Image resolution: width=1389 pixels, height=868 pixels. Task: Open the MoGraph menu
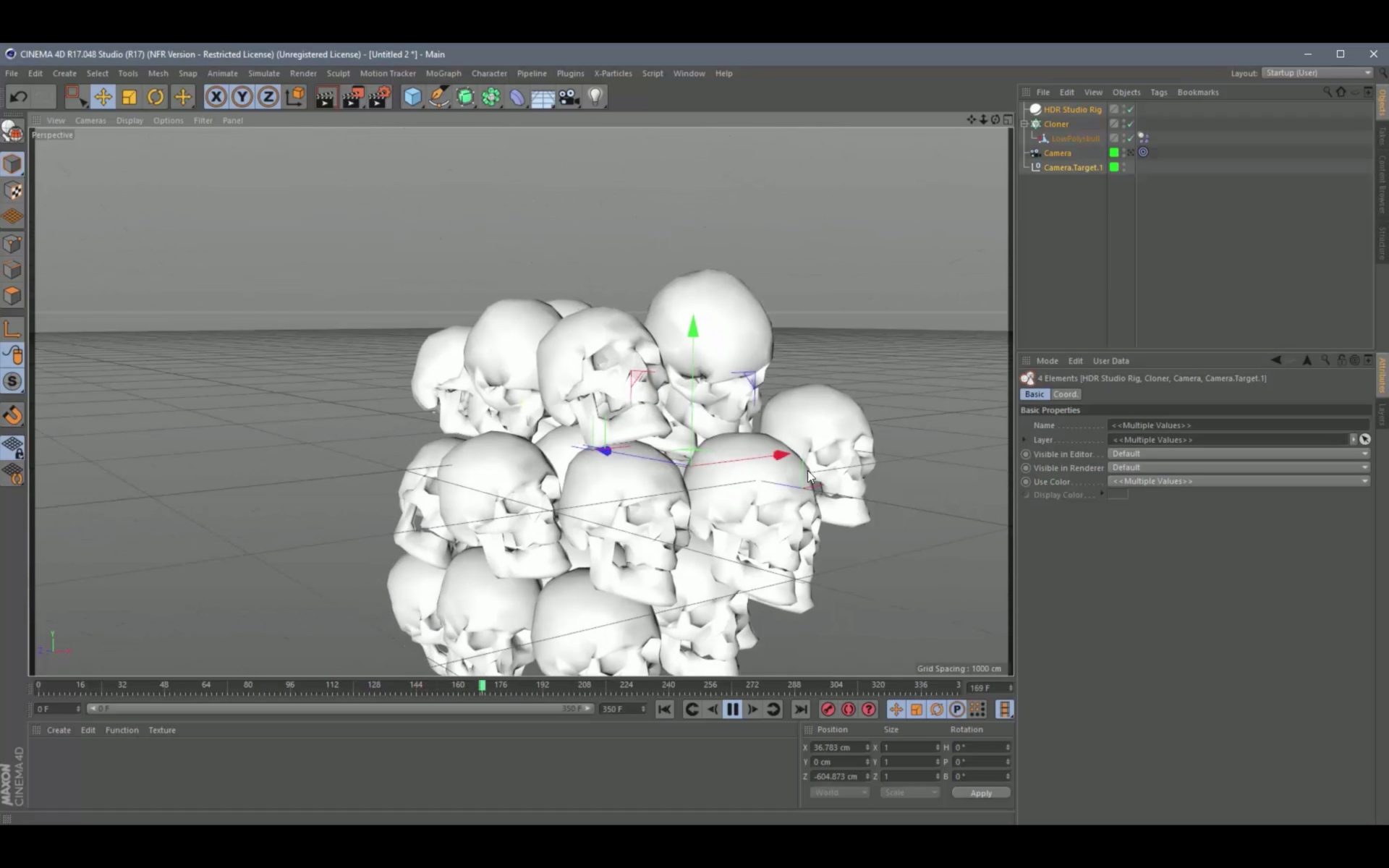pos(443,73)
